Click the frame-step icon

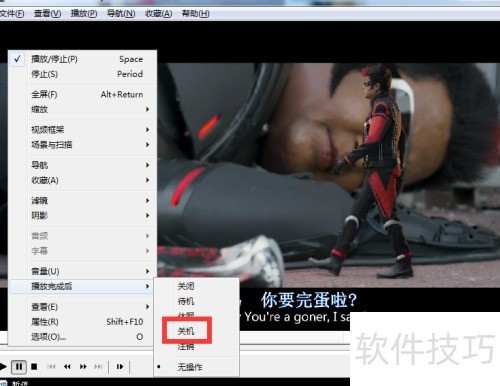click(120, 367)
